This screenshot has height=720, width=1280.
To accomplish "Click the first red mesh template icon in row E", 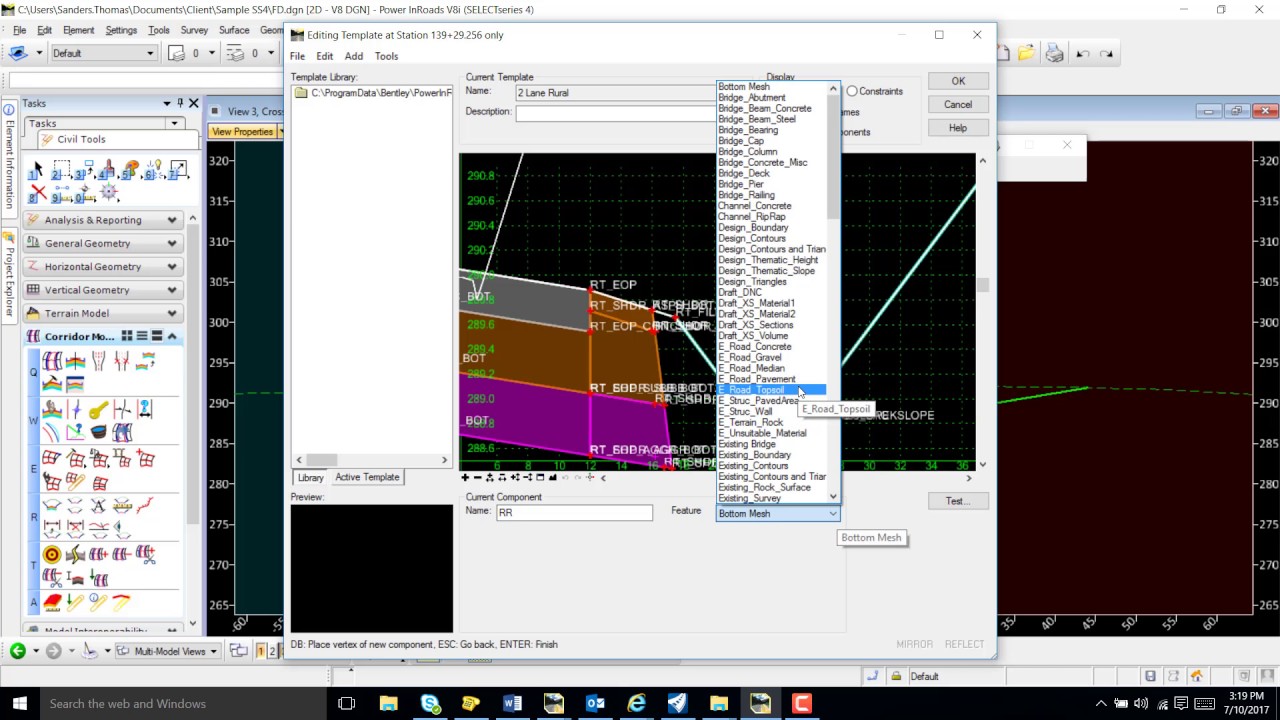I will pos(52,459).
